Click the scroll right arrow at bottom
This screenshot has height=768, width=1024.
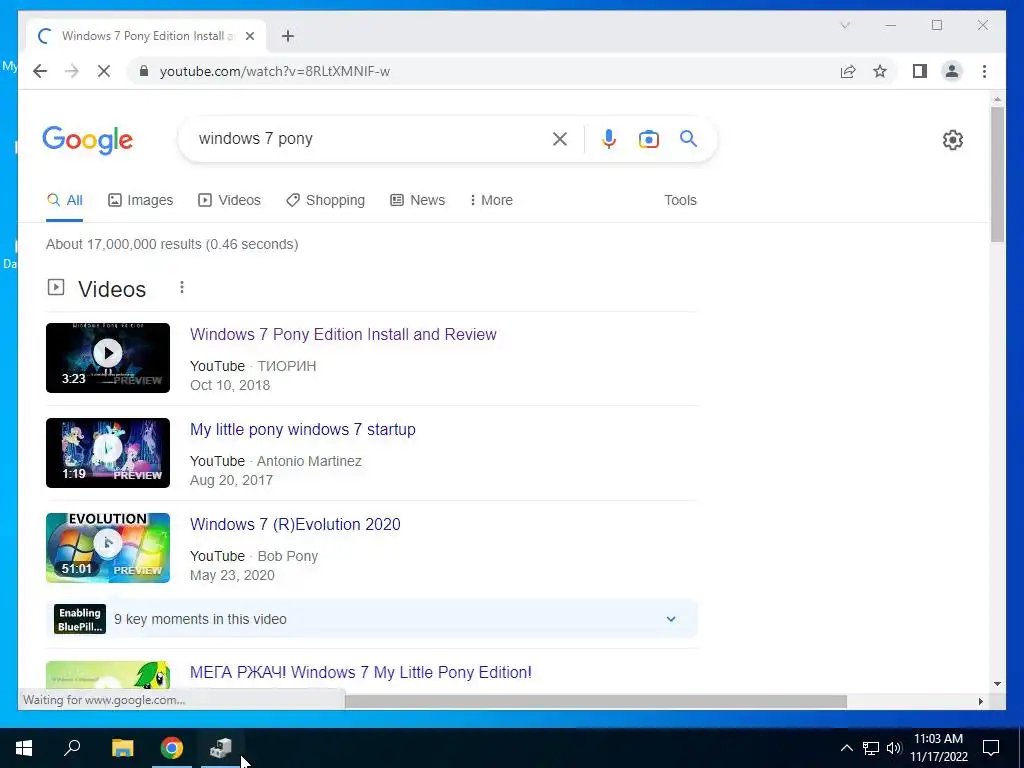coord(980,701)
